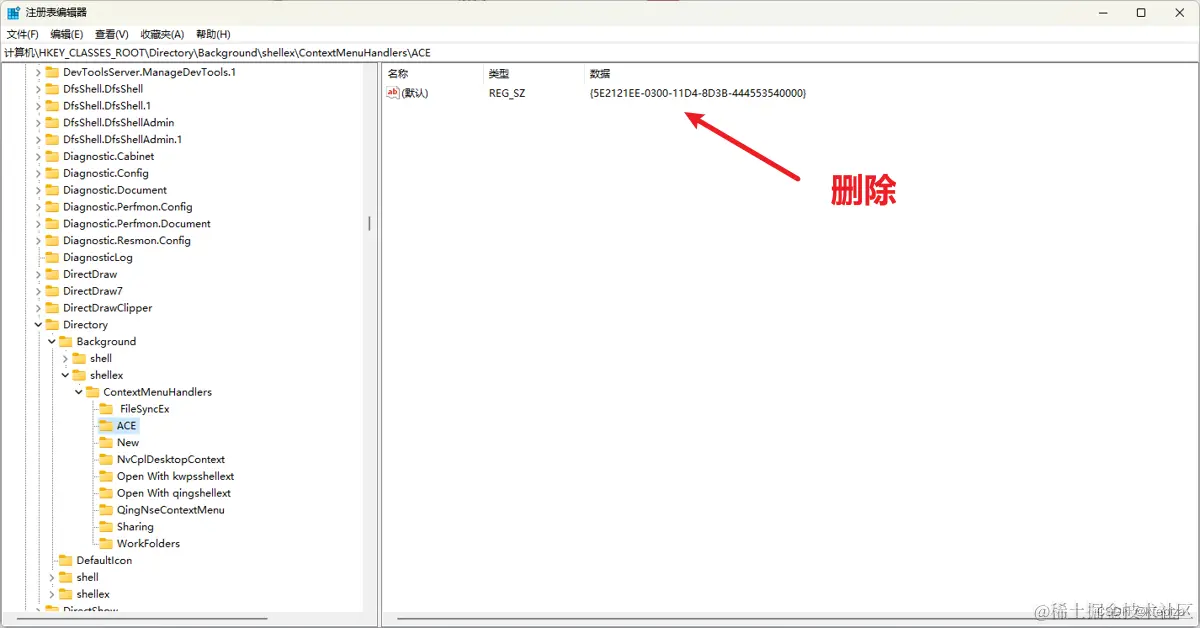Select the ACE folder icon
1200x628 pixels.
tap(106, 426)
